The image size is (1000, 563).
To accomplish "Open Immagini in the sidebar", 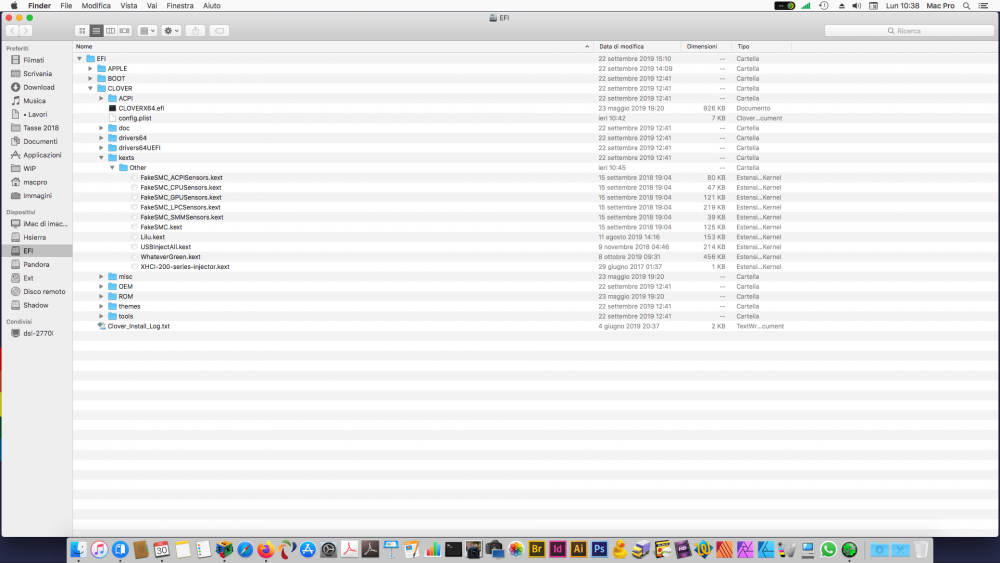I will pos(38,196).
